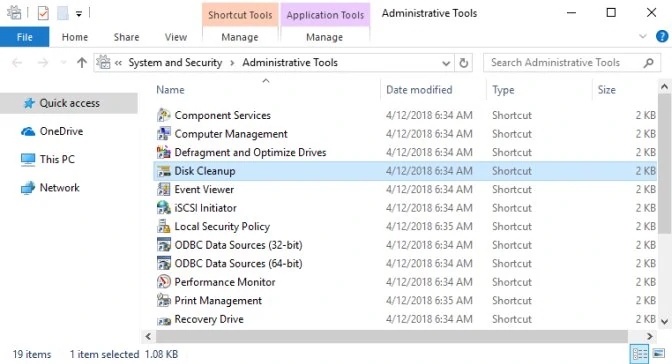Select the Print Management icon
672x364 pixels.
(164, 300)
